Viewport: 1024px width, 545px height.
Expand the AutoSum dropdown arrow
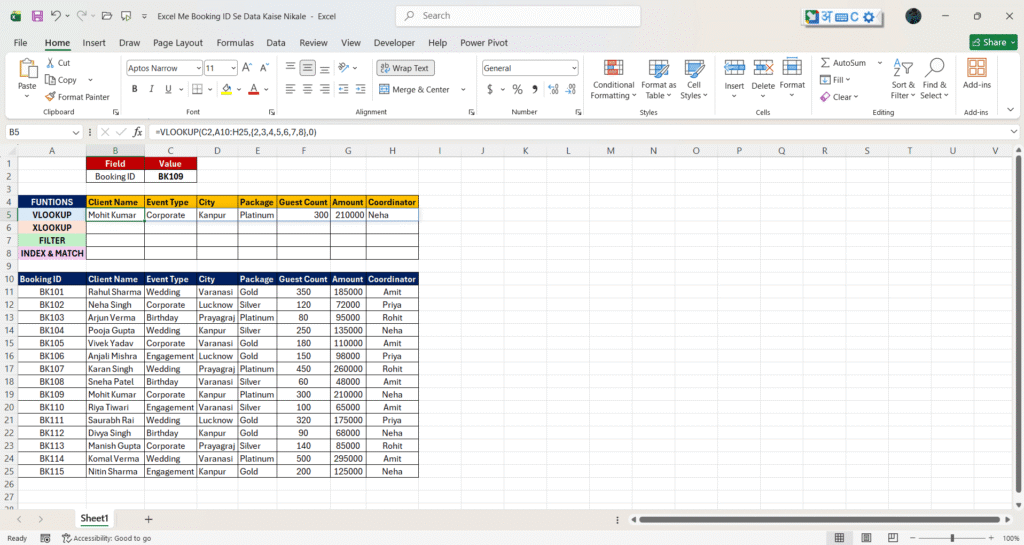click(880, 63)
